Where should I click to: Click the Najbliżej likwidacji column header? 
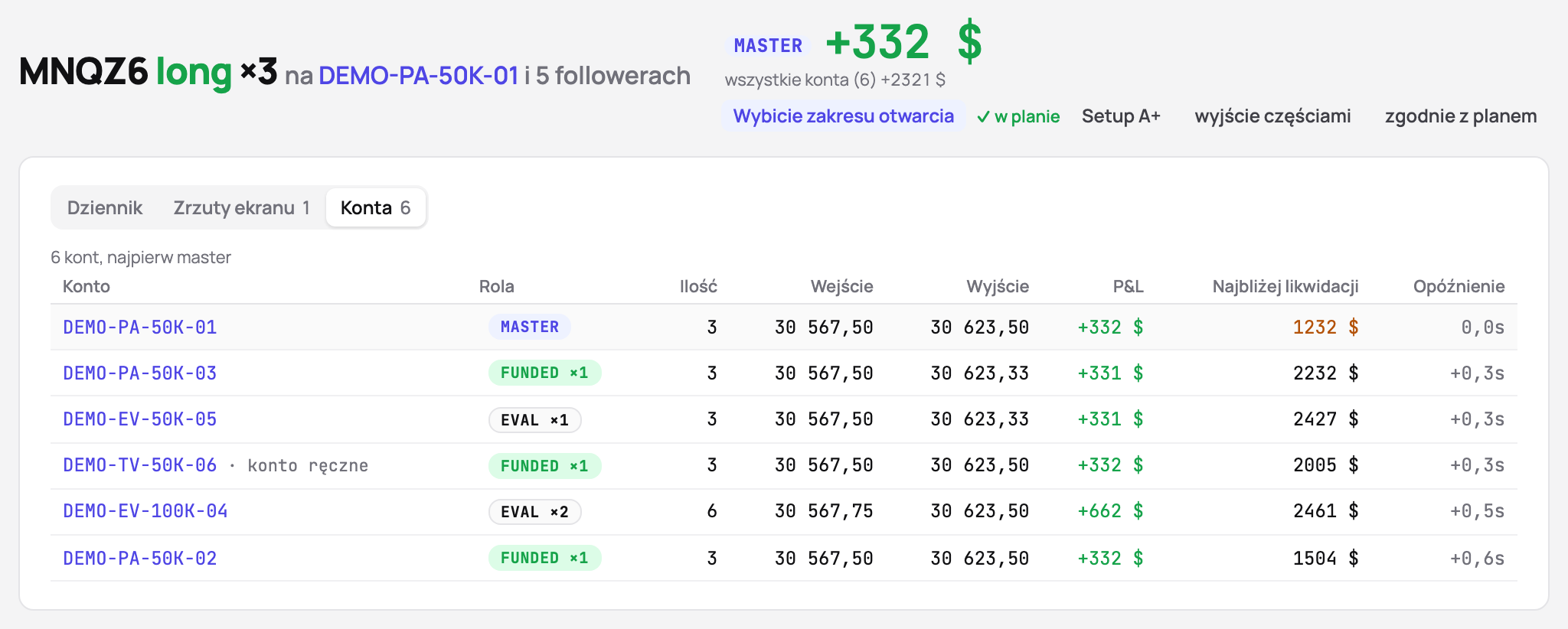tap(1285, 286)
